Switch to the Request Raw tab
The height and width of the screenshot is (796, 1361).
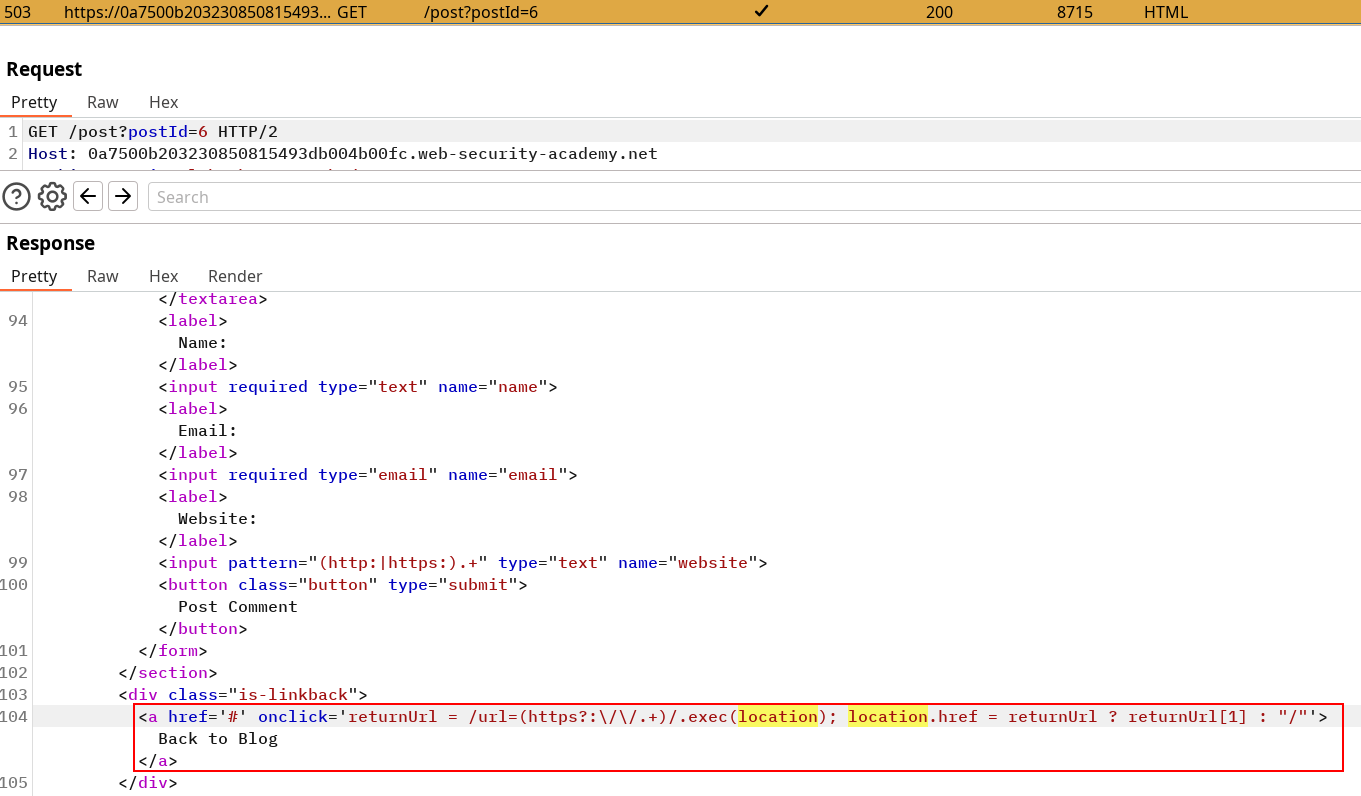pos(103,102)
